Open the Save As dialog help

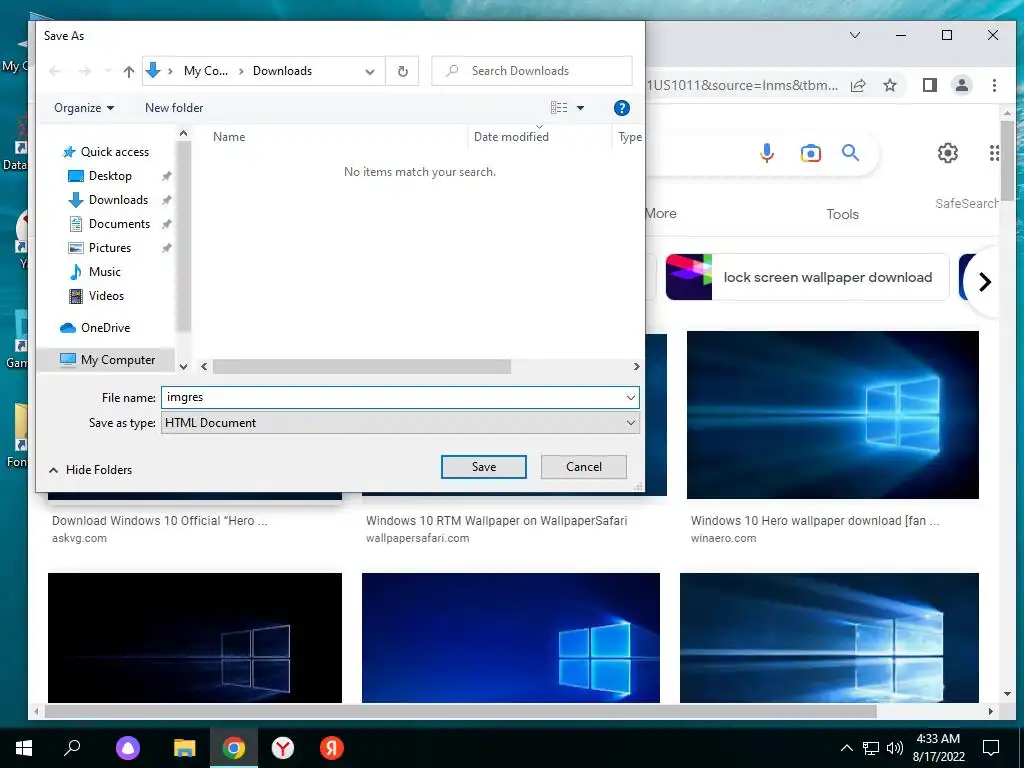pos(622,108)
